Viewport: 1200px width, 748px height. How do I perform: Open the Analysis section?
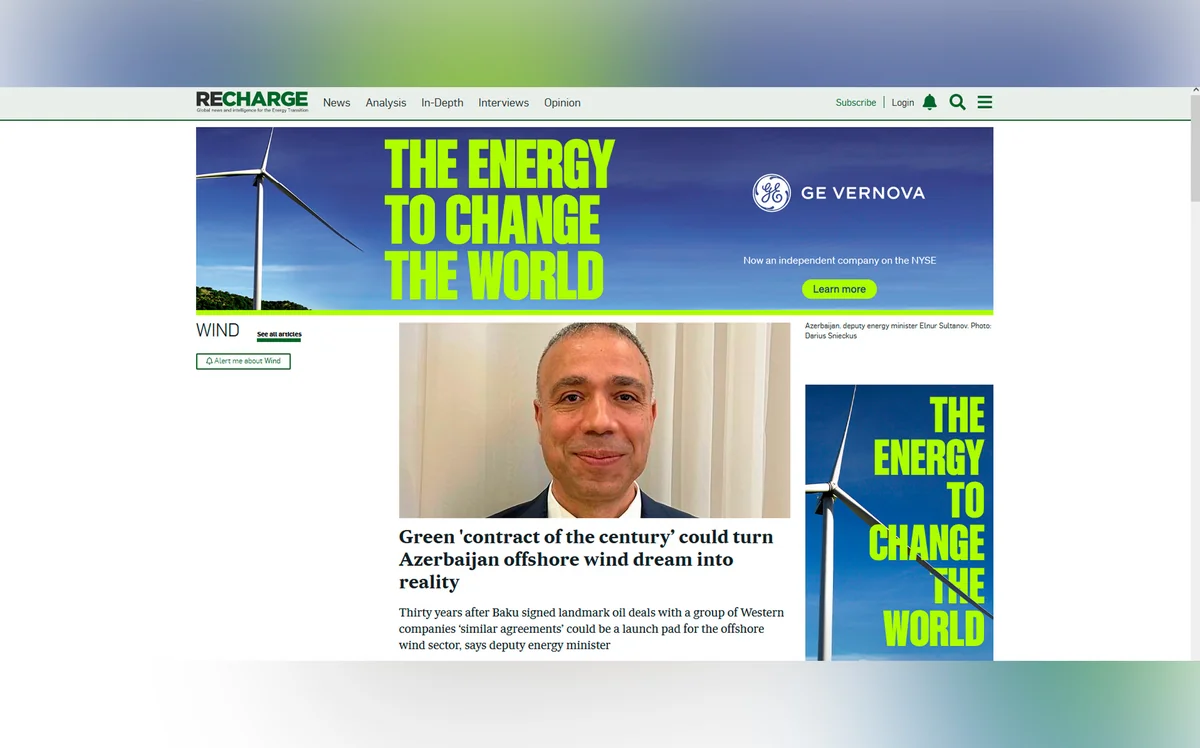click(386, 103)
